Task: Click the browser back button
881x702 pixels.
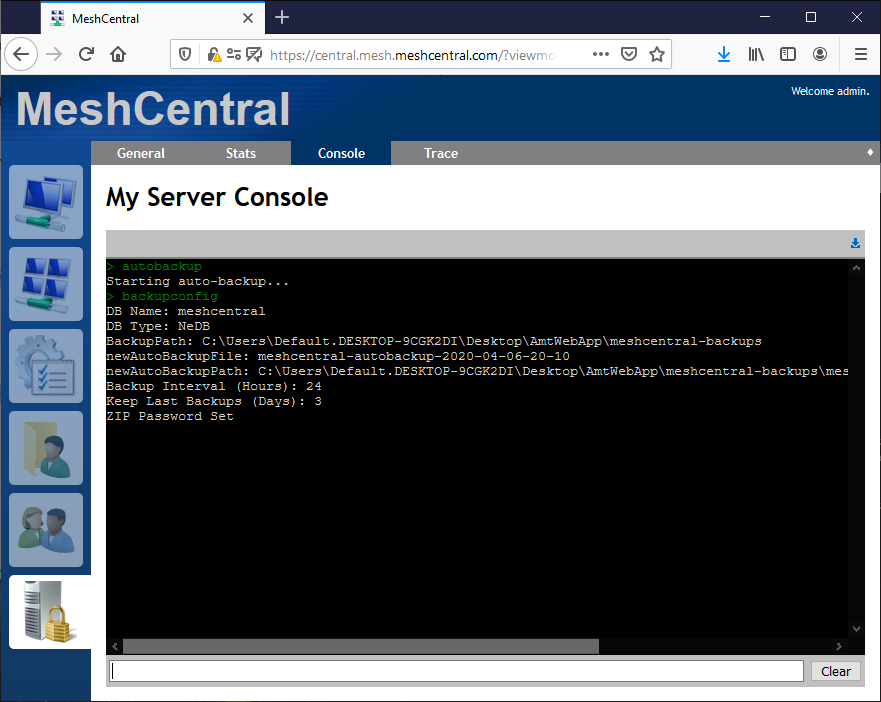Action: coord(21,55)
